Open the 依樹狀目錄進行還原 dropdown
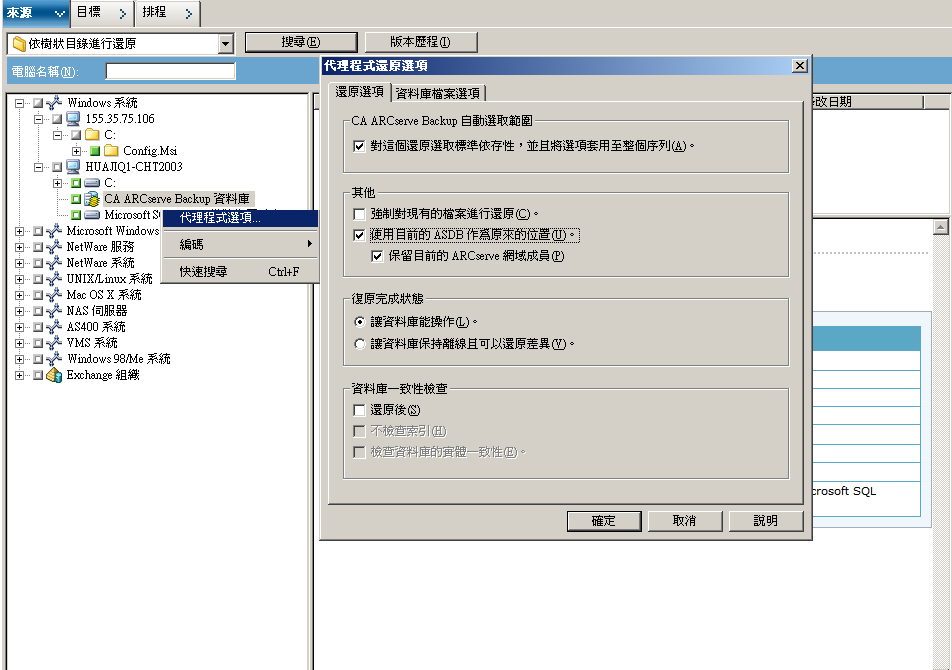This screenshot has width=952, height=670. click(225, 44)
